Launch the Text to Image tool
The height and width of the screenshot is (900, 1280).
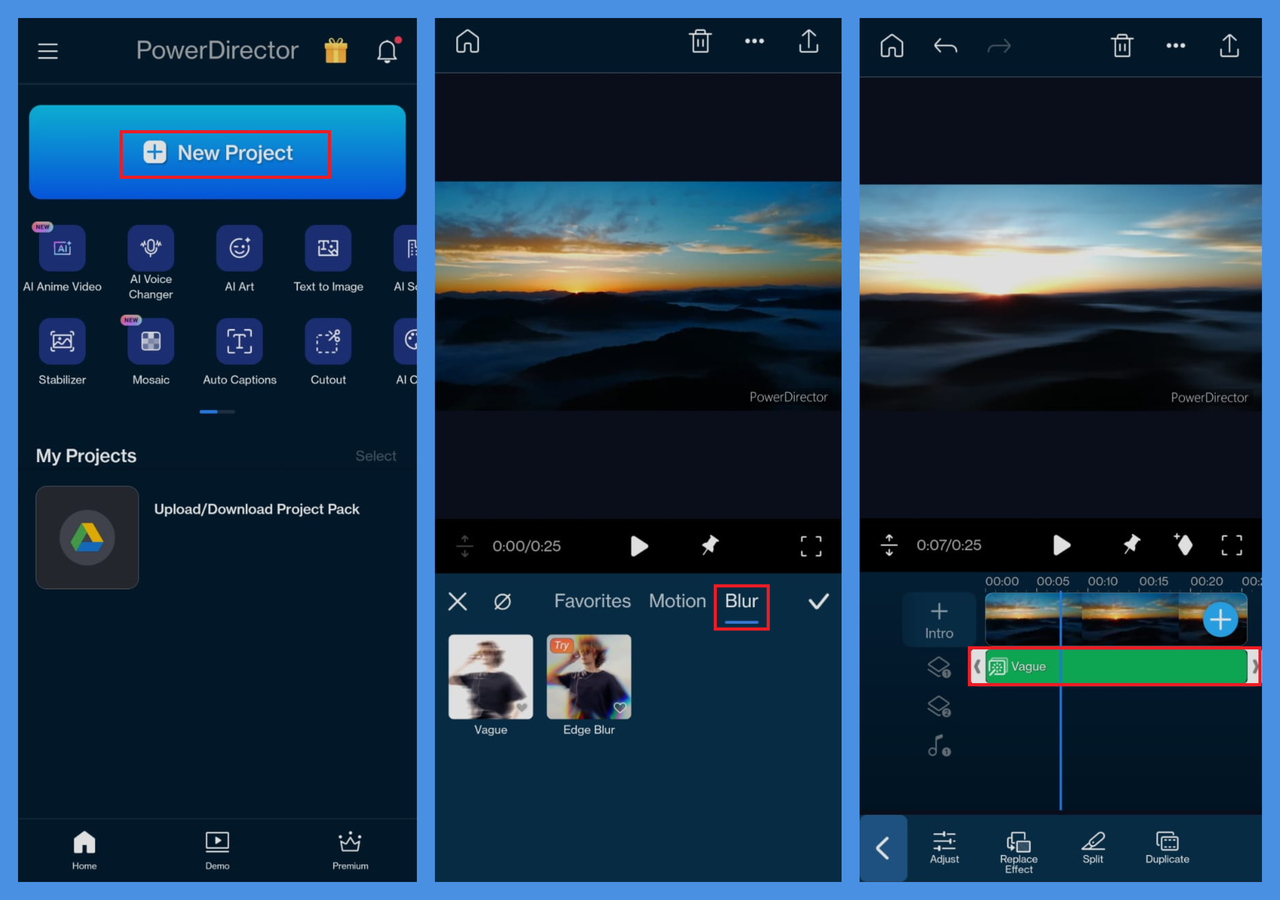pos(328,258)
